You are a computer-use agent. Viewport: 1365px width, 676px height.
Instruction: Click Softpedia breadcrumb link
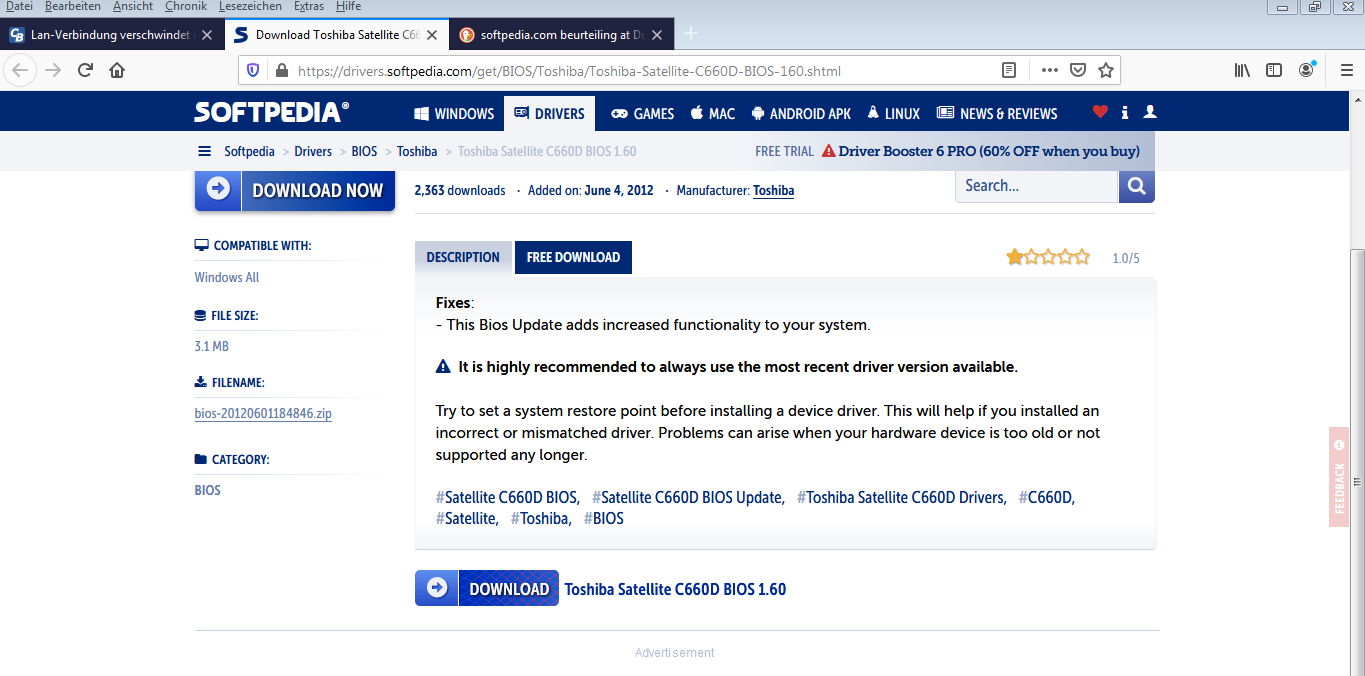pyautogui.click(x=249, y=152)
